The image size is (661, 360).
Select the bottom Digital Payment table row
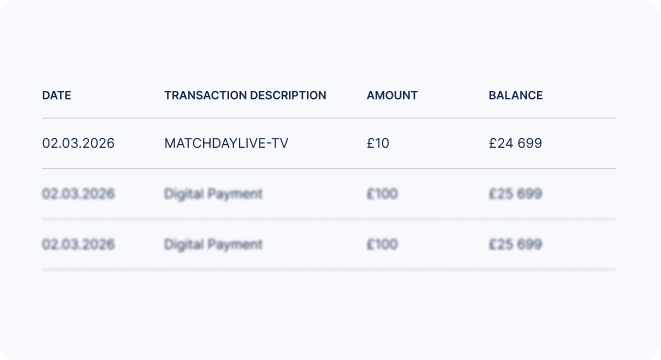[x=329, y=244]
